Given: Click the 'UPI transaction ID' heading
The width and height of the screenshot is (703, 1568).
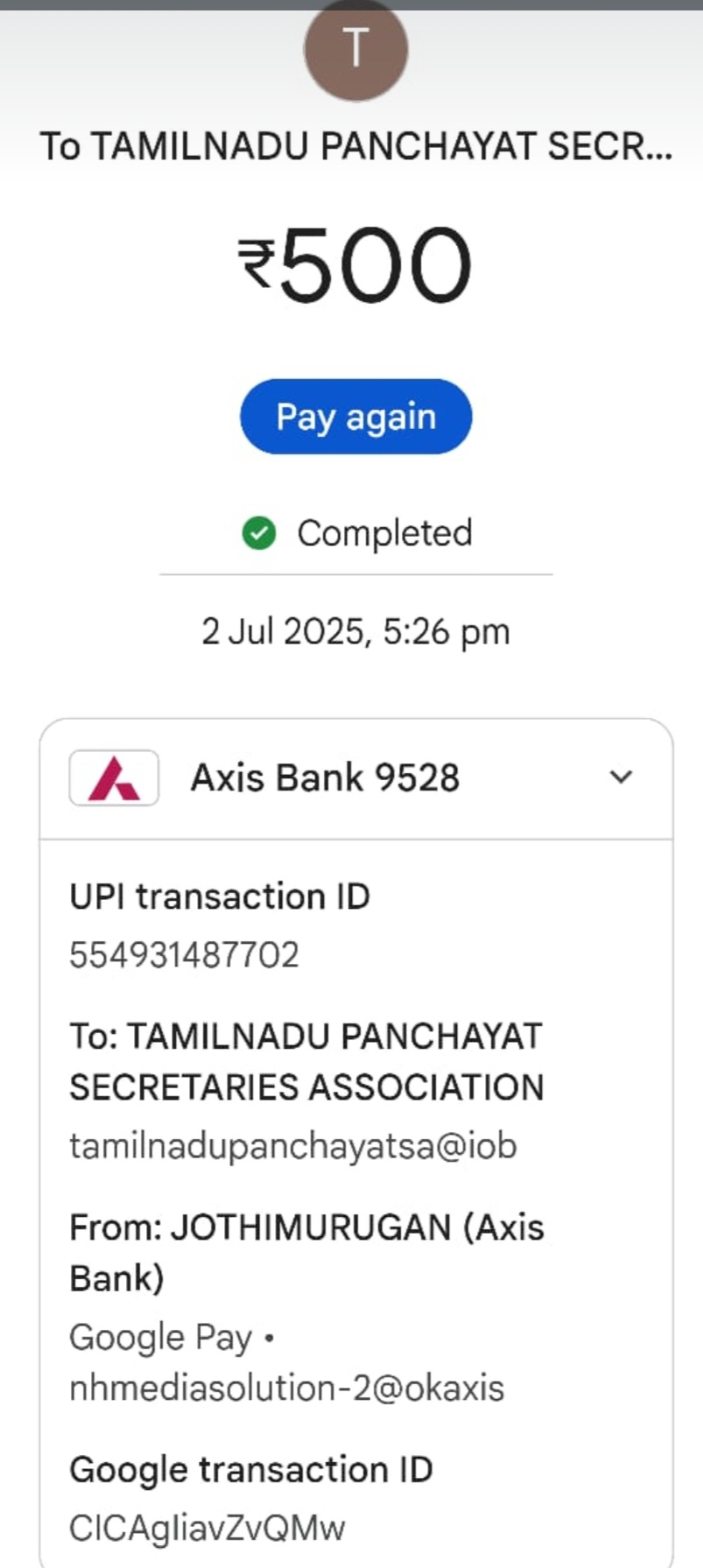Looking at the screenshot, I should pyautogui.click(x=220, y=897).
